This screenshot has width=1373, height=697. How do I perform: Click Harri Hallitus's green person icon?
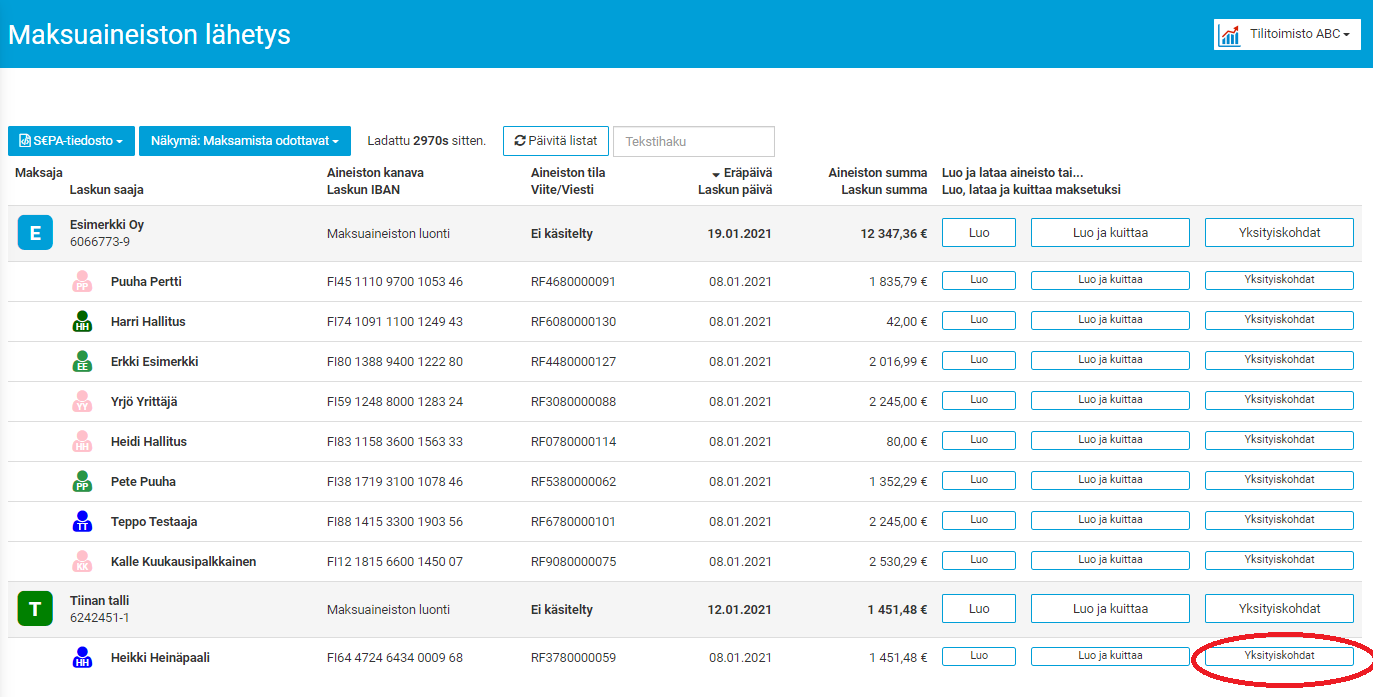coord(83,322)
